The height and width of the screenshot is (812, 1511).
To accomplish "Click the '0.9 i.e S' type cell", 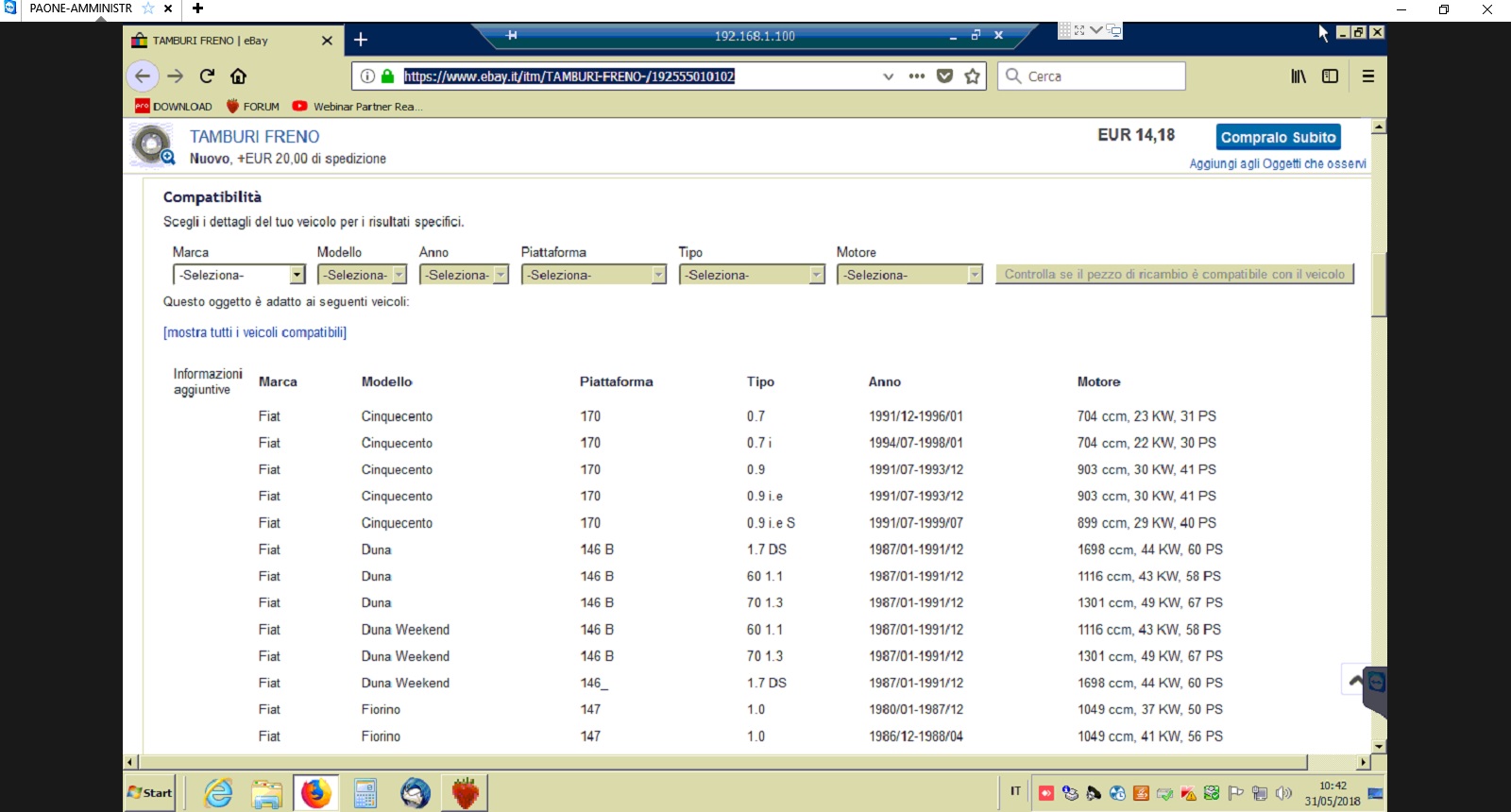I will click(x=771, y=523).
